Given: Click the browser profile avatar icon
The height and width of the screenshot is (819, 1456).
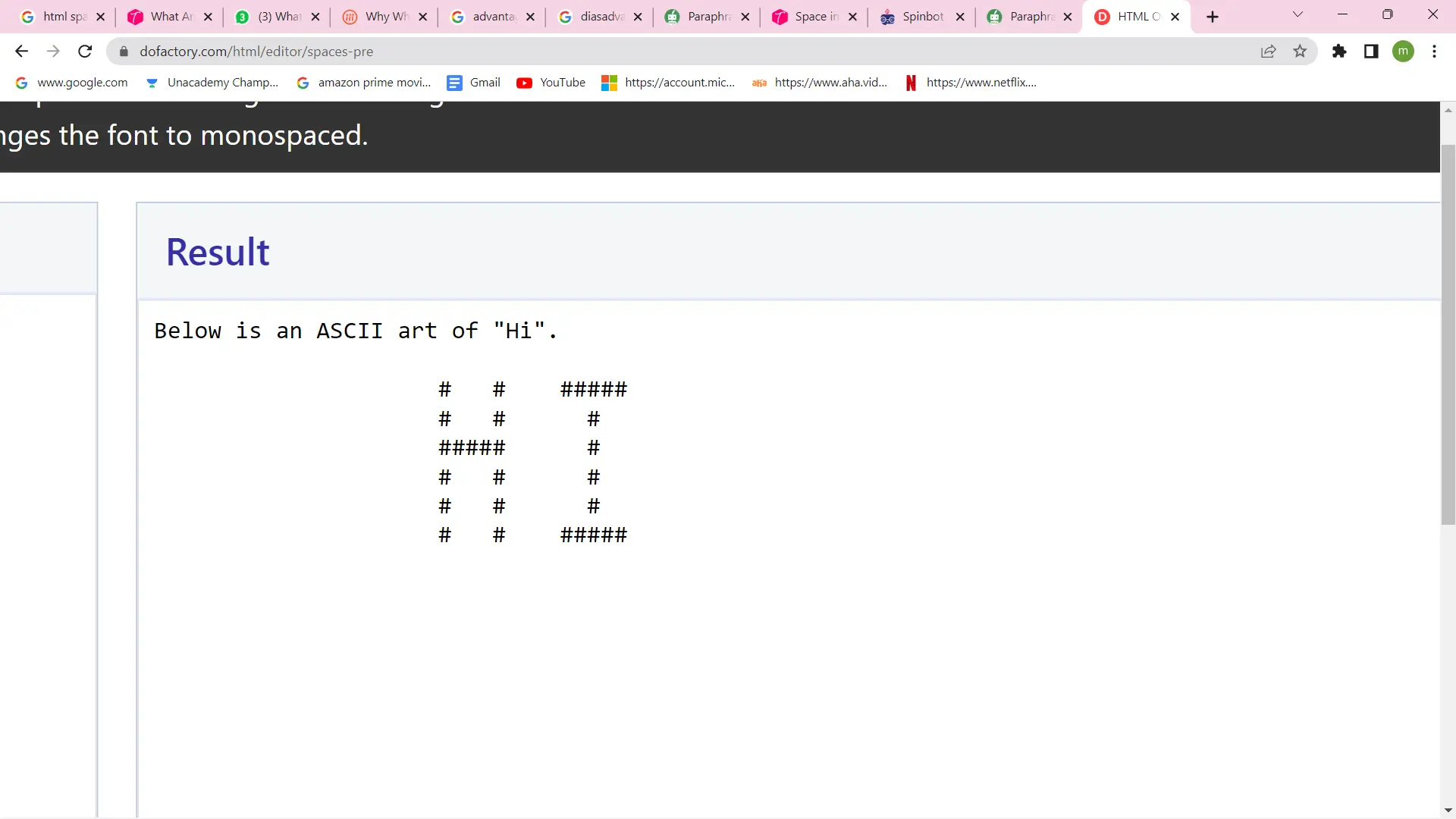Looking at the screenshot, I should 1406,51.
